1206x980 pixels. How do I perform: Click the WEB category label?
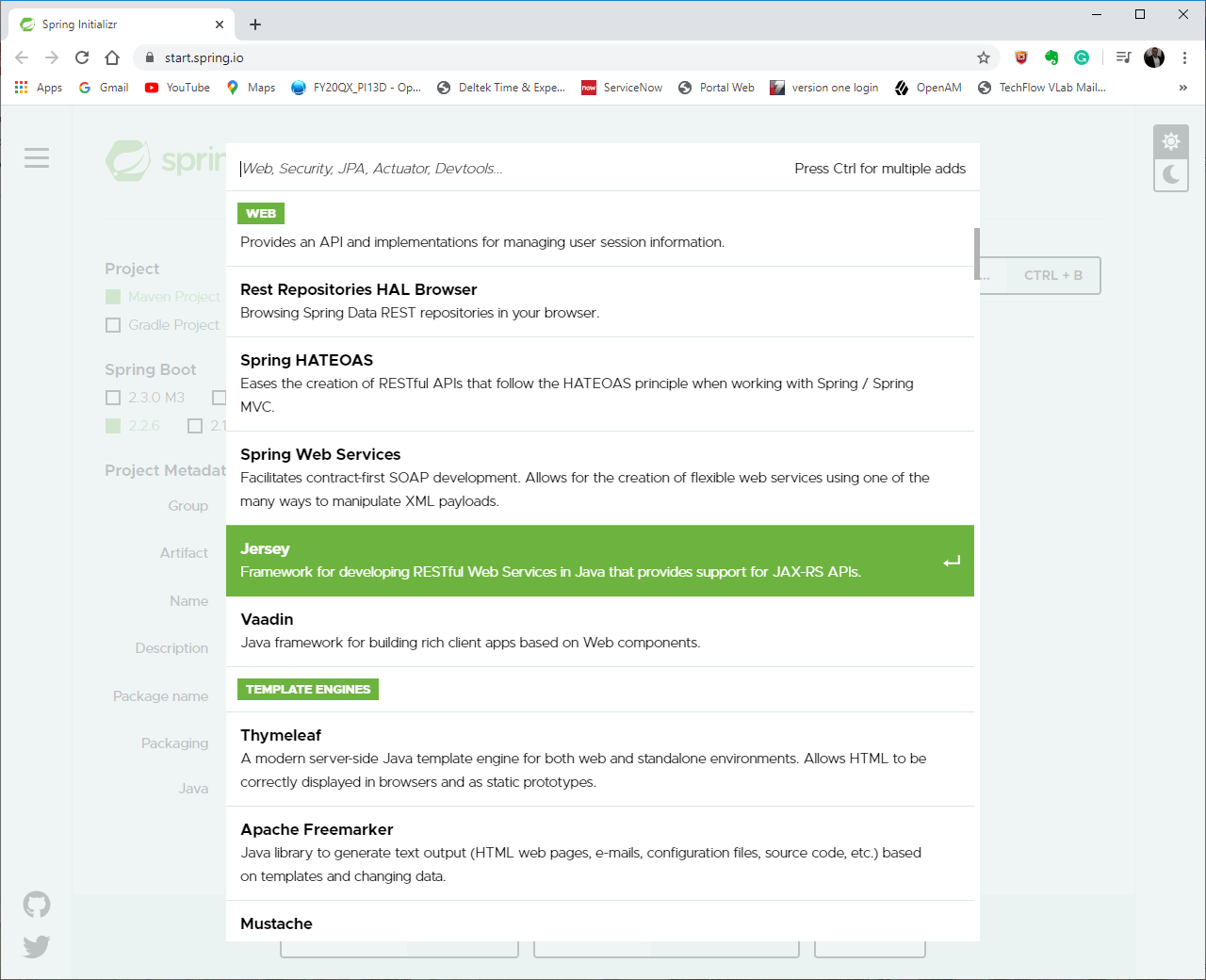point(261,214)
